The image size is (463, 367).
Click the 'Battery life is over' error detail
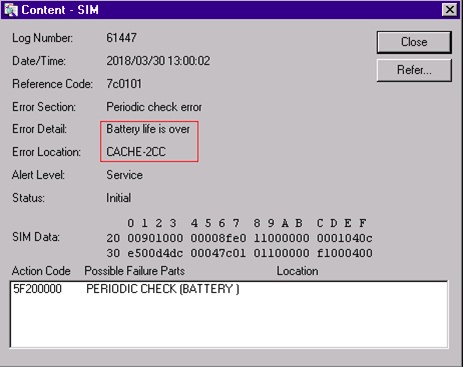click(x=148, y=129)
